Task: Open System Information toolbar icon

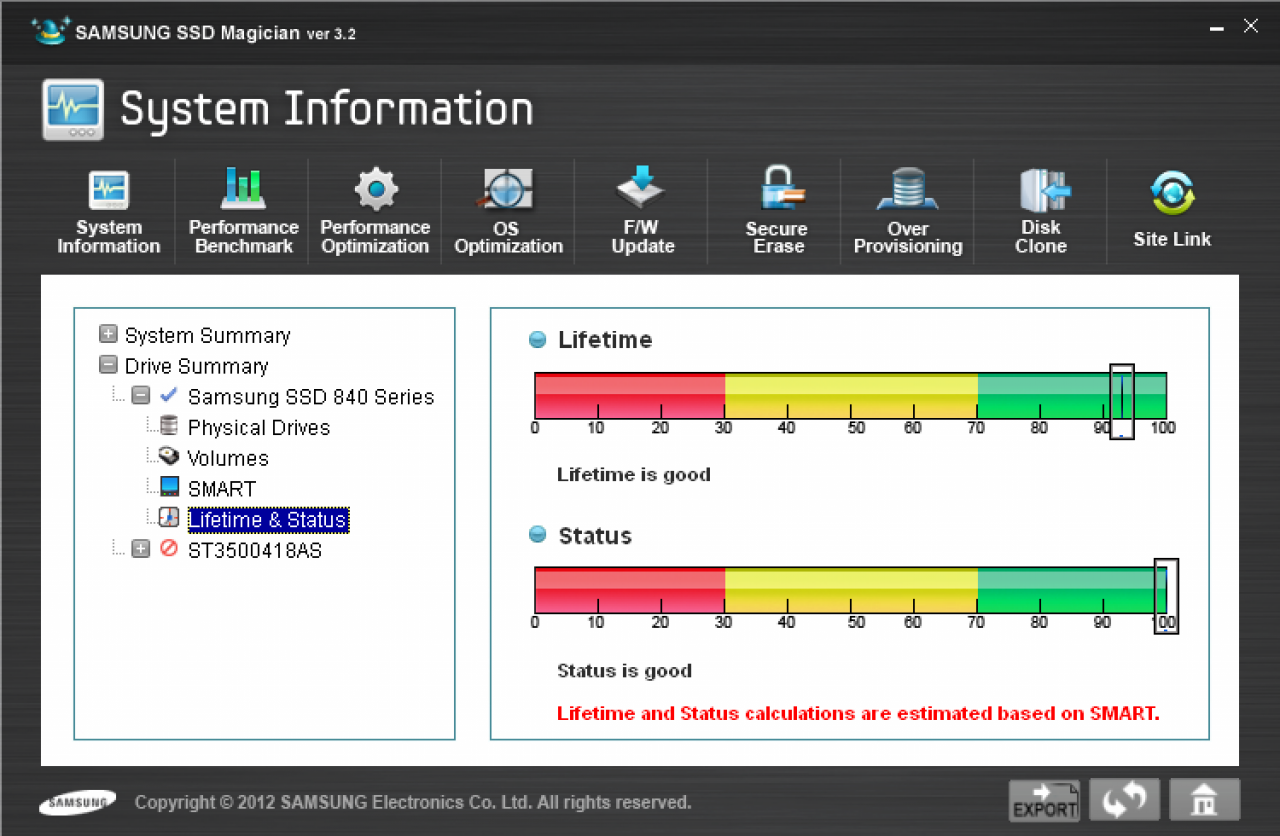Action: point(108,213)
